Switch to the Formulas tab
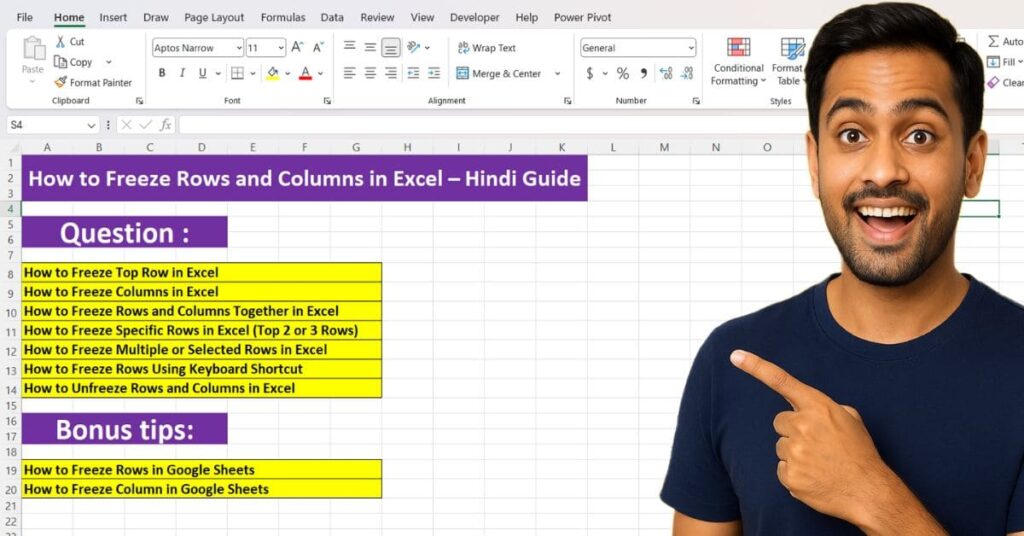The width and height of the screenshot is (1024, 536). (283, 18)
